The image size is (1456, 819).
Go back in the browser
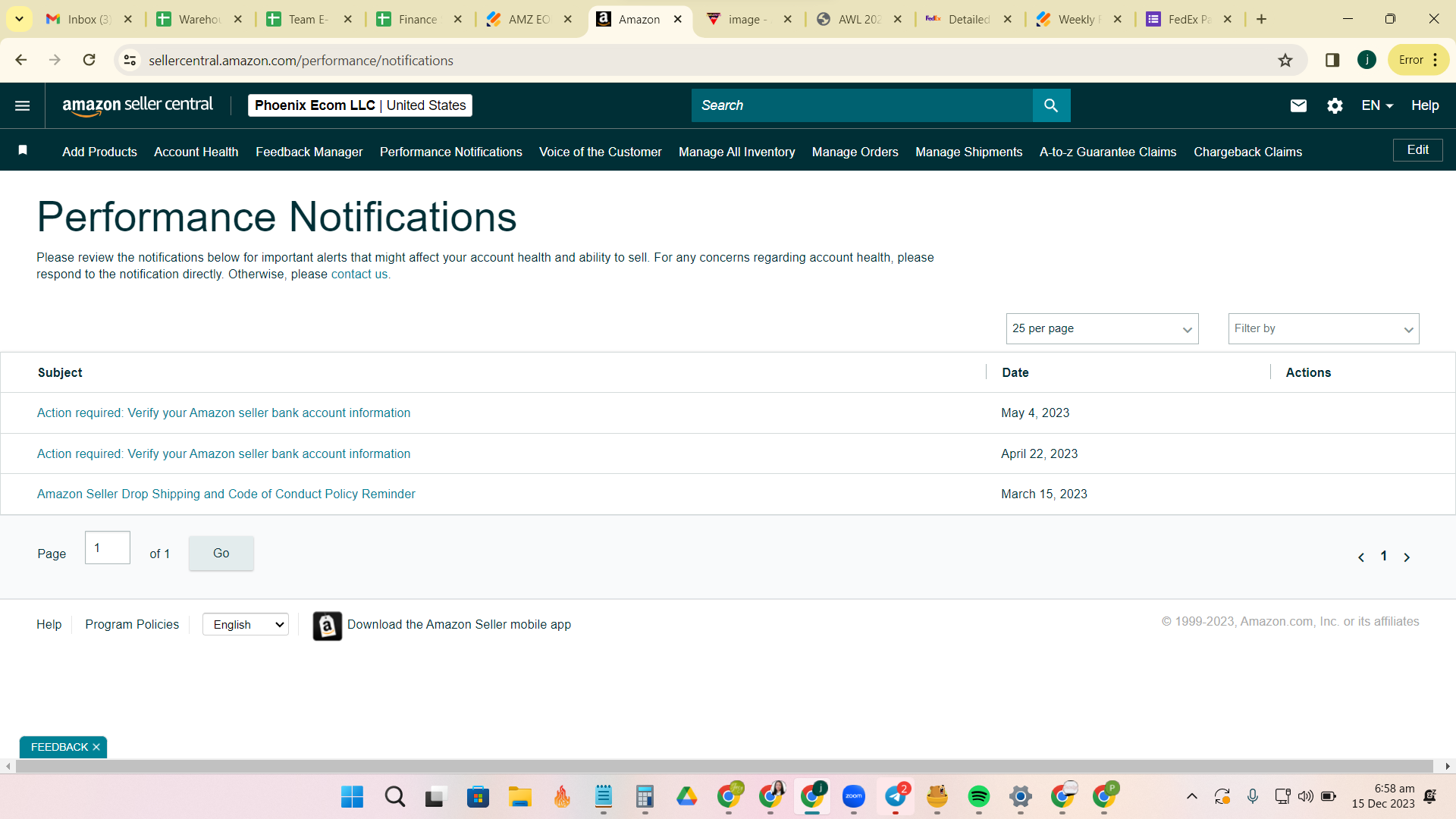click(21, 60)
